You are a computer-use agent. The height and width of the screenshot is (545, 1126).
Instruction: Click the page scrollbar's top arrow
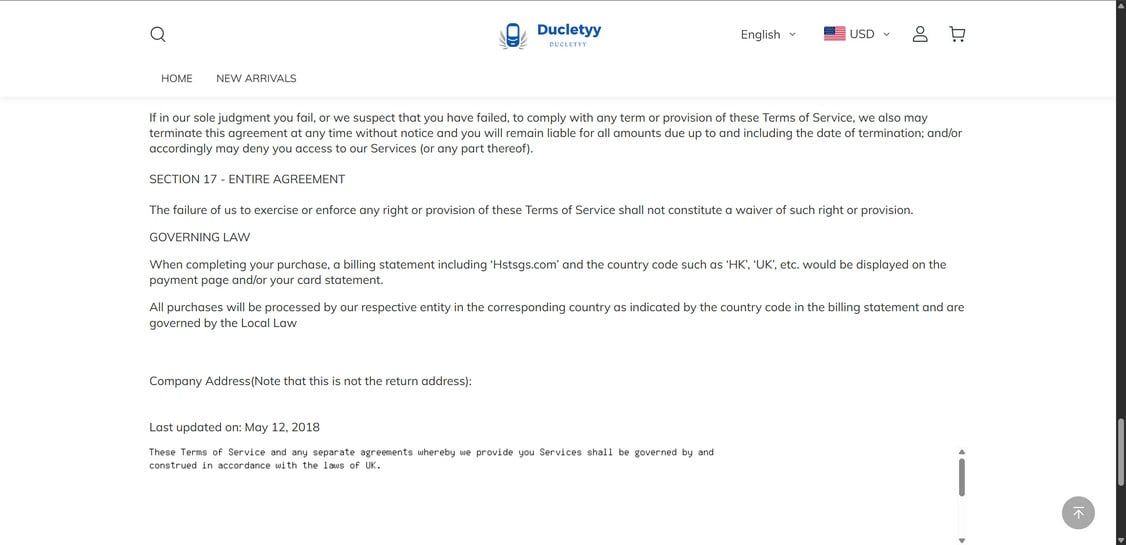[x=1120, y=5]
